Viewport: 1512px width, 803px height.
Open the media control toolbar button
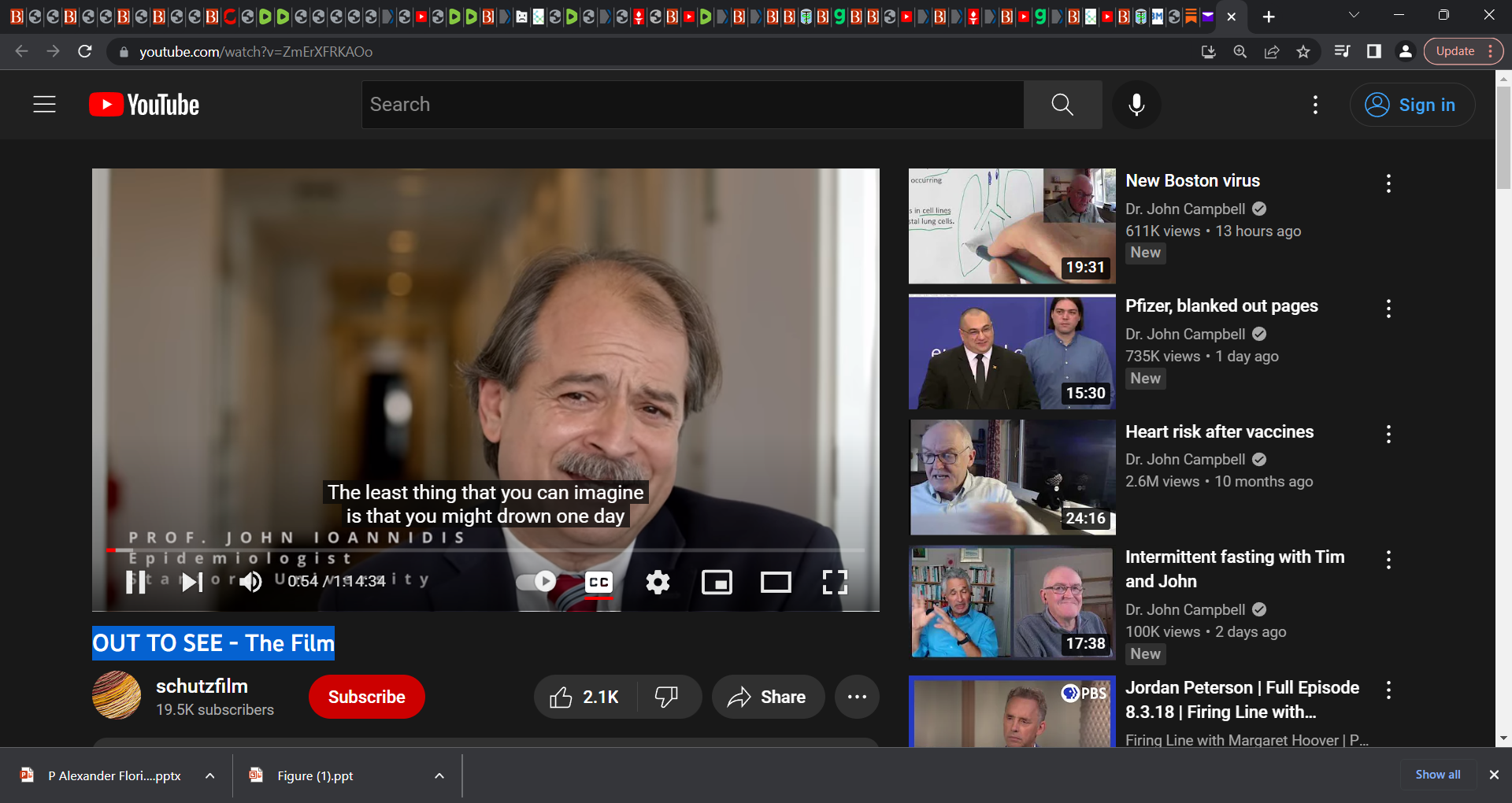[1342, 51]
